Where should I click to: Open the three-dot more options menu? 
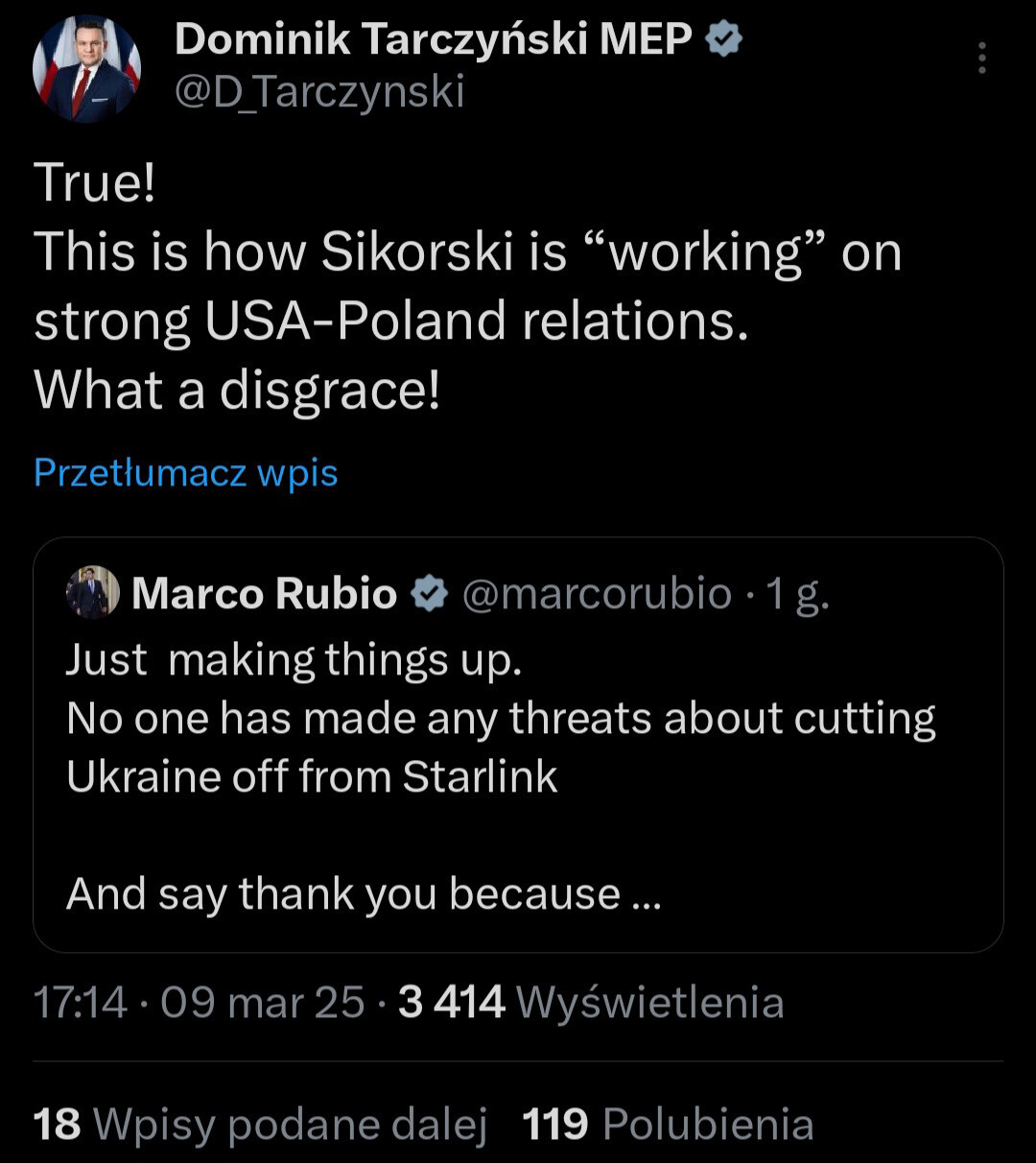coord(981,59)
